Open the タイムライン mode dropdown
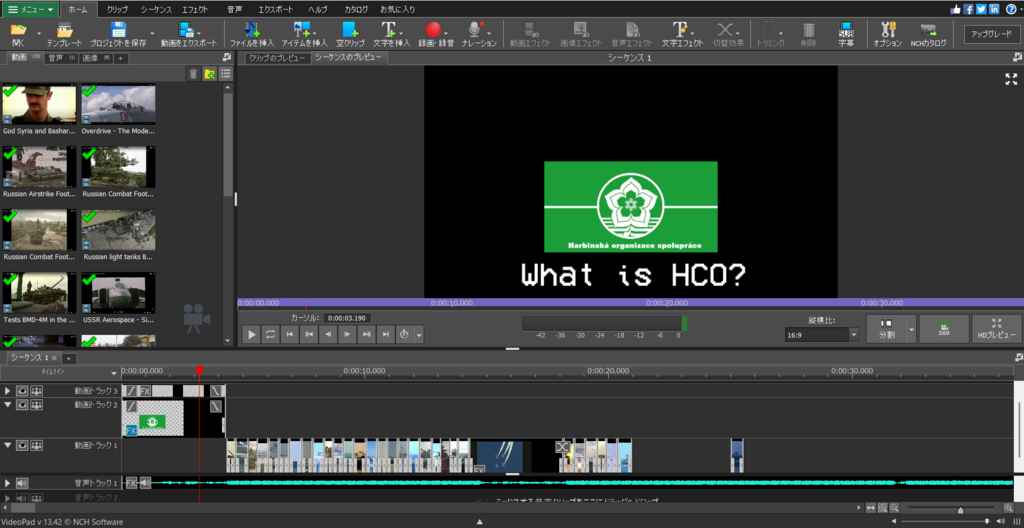1024x528 pixels. (114, 372)
